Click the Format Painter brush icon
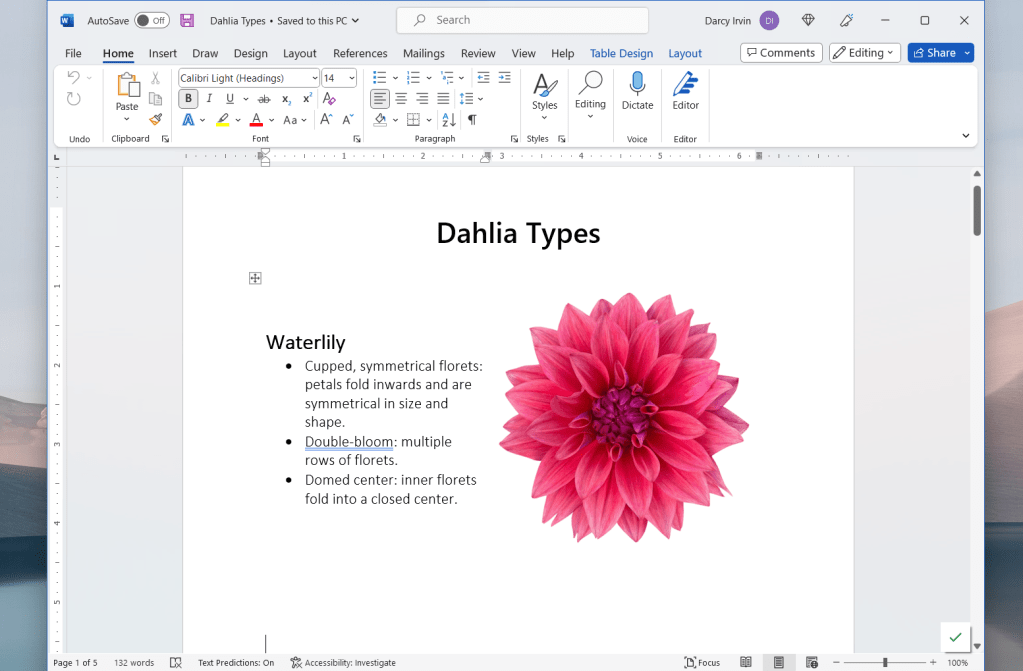The image size is (1023, 671). pos(155,119)
